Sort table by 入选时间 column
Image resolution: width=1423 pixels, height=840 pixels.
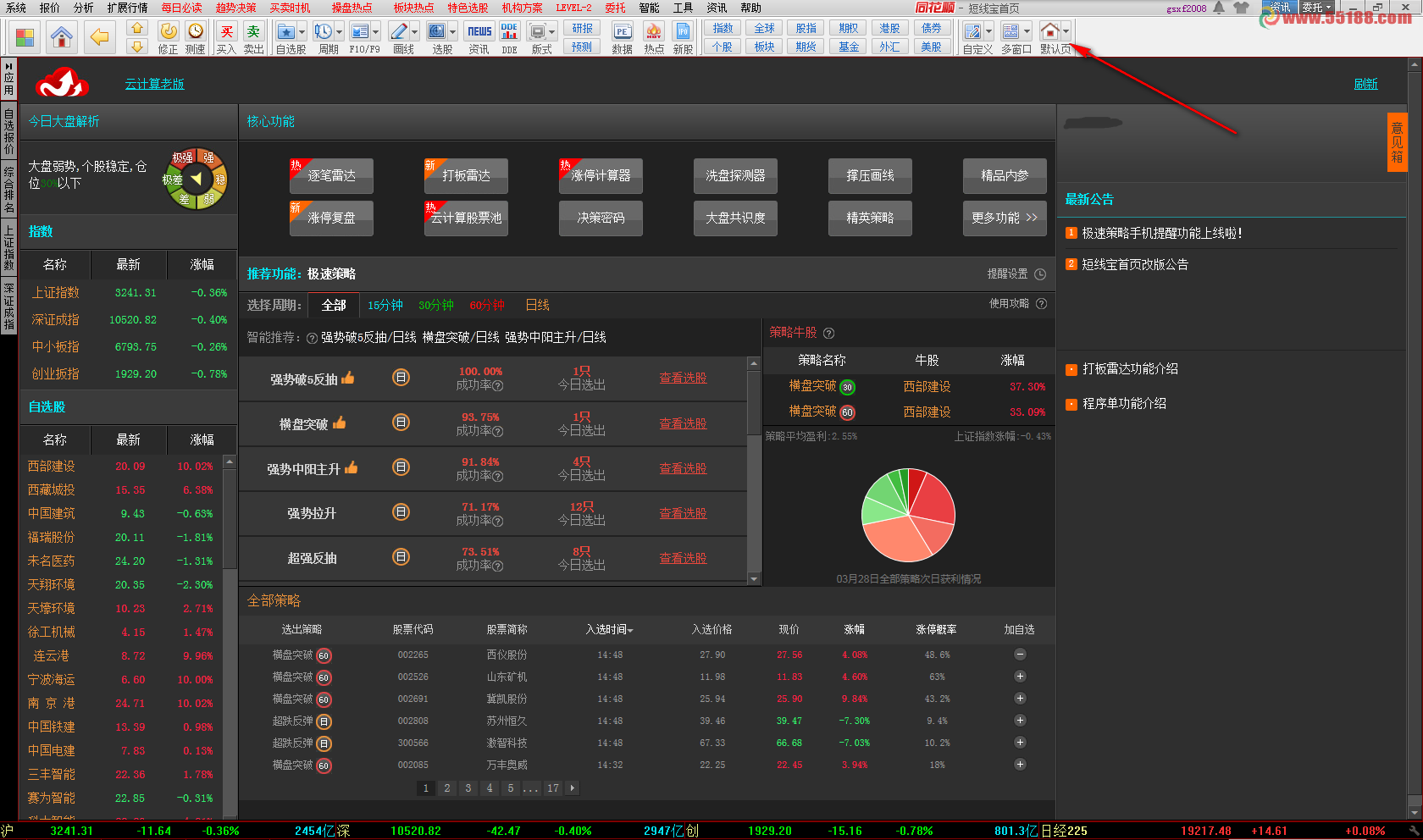pos(609,630)
